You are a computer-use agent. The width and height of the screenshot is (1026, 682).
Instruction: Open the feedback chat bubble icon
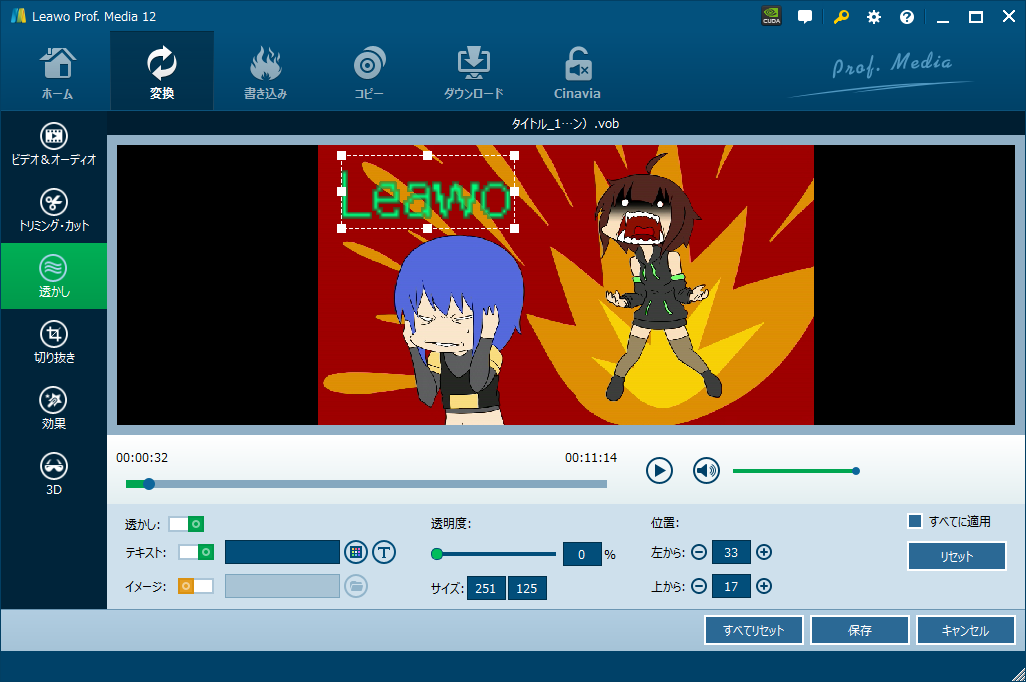[x=805, y=17]
